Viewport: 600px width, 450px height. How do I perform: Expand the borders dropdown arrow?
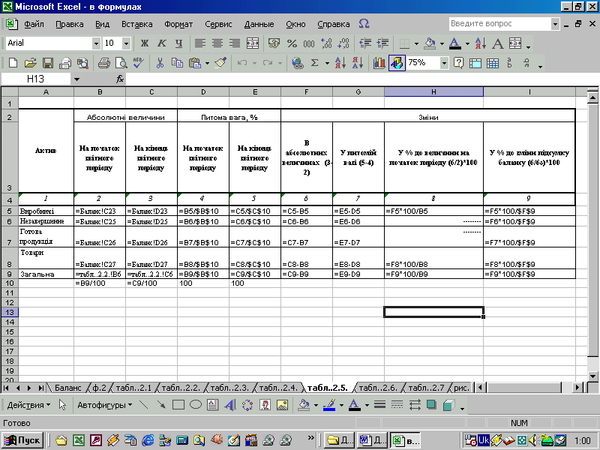[416, 44]
